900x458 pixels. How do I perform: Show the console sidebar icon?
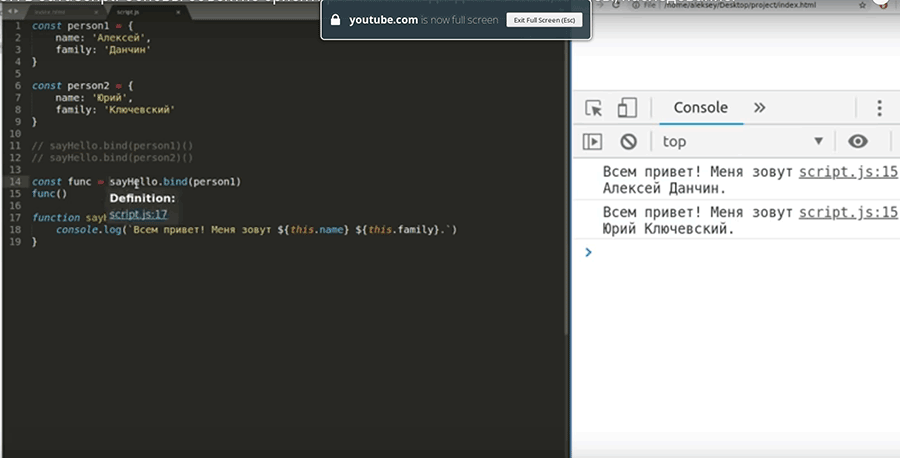click(x=592, y=141)
